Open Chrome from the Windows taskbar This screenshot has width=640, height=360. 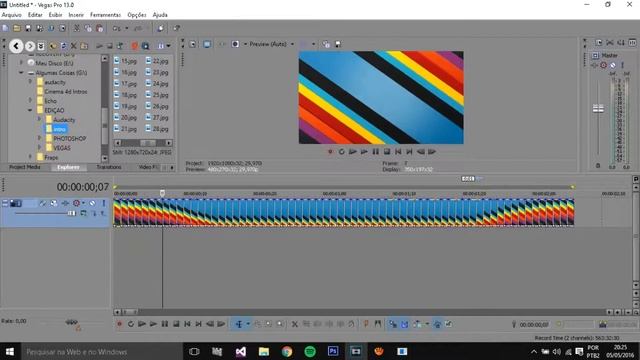[287, 351]
